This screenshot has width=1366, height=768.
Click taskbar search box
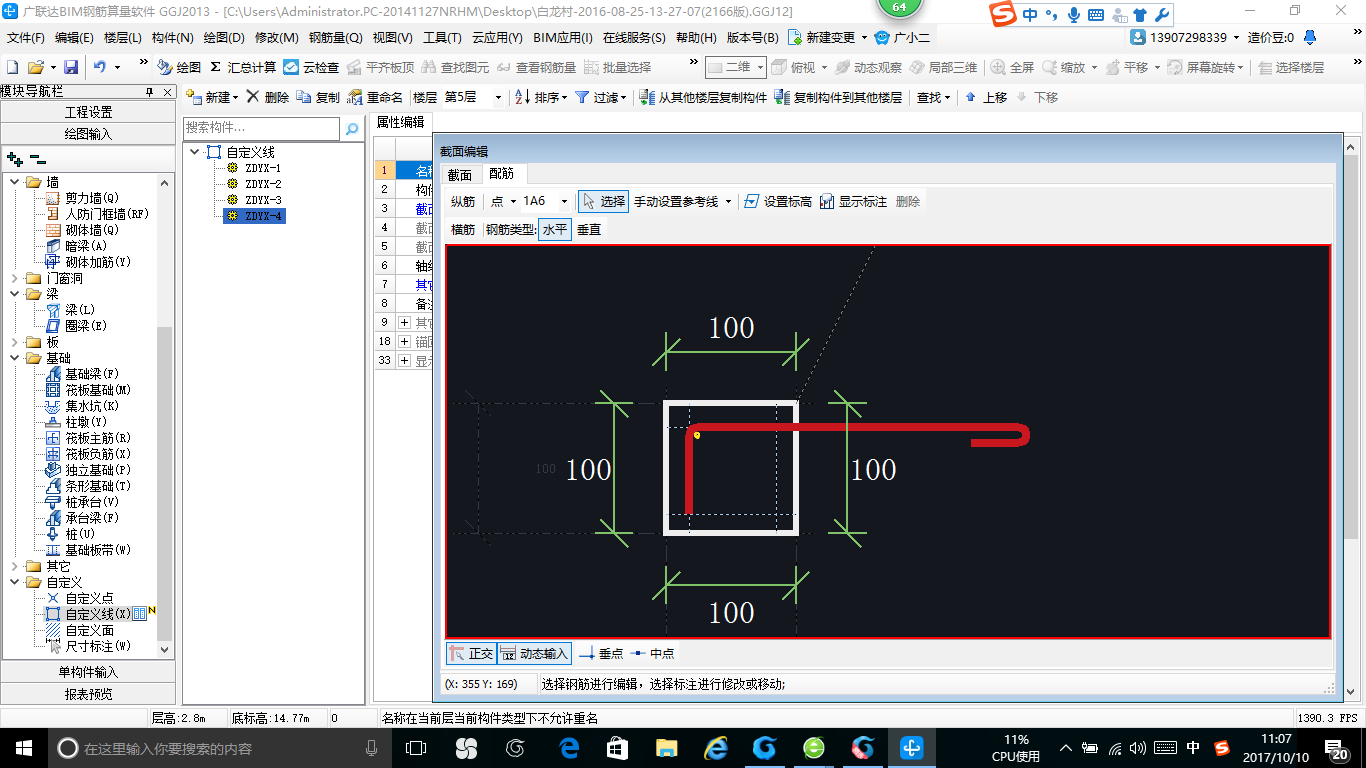[220, 748]
